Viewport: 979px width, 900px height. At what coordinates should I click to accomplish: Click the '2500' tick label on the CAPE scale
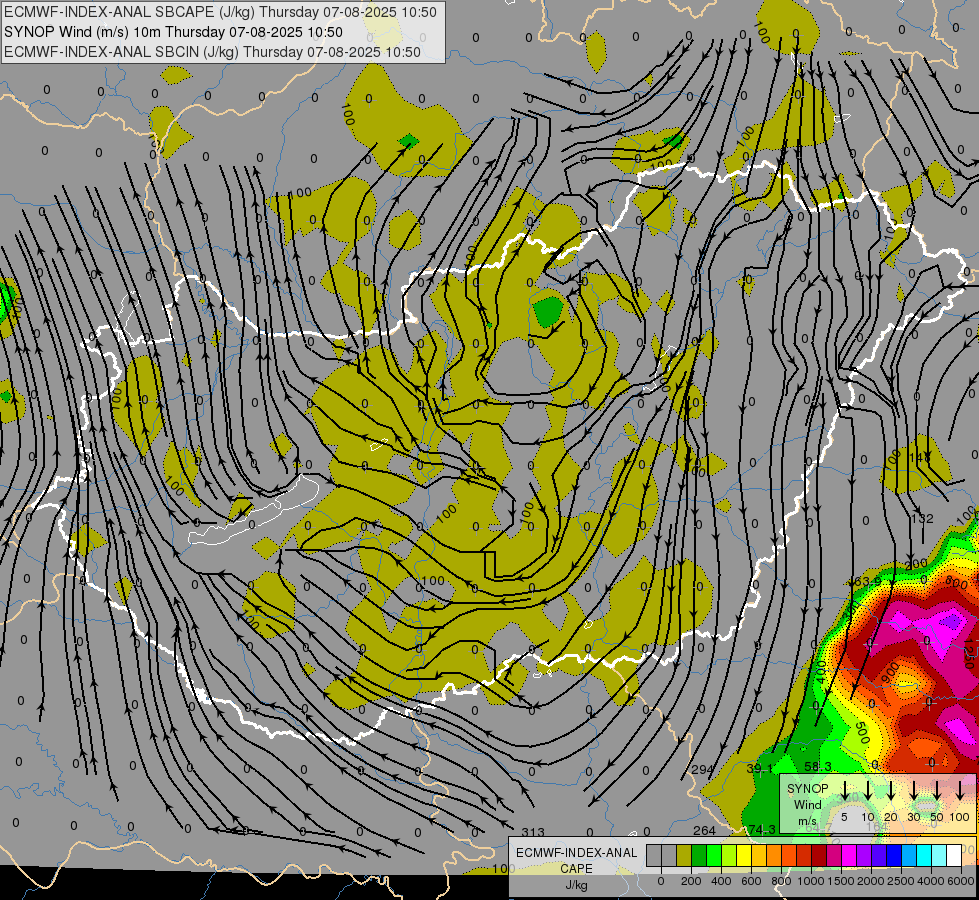(900, 881)
